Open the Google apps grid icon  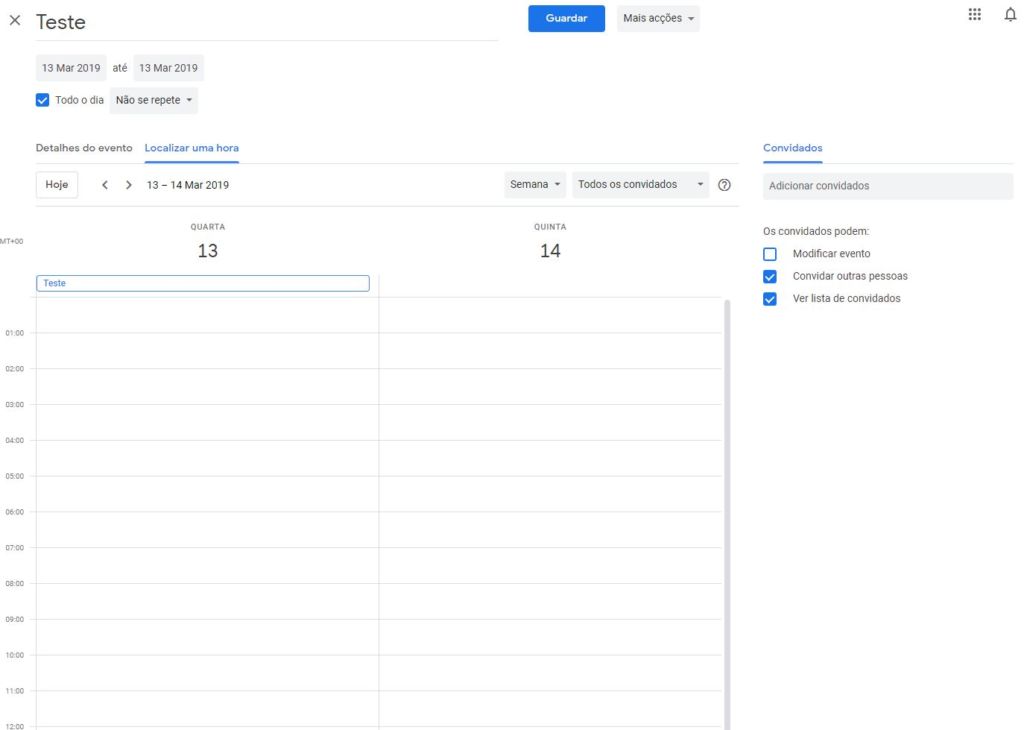coord(974,14)
